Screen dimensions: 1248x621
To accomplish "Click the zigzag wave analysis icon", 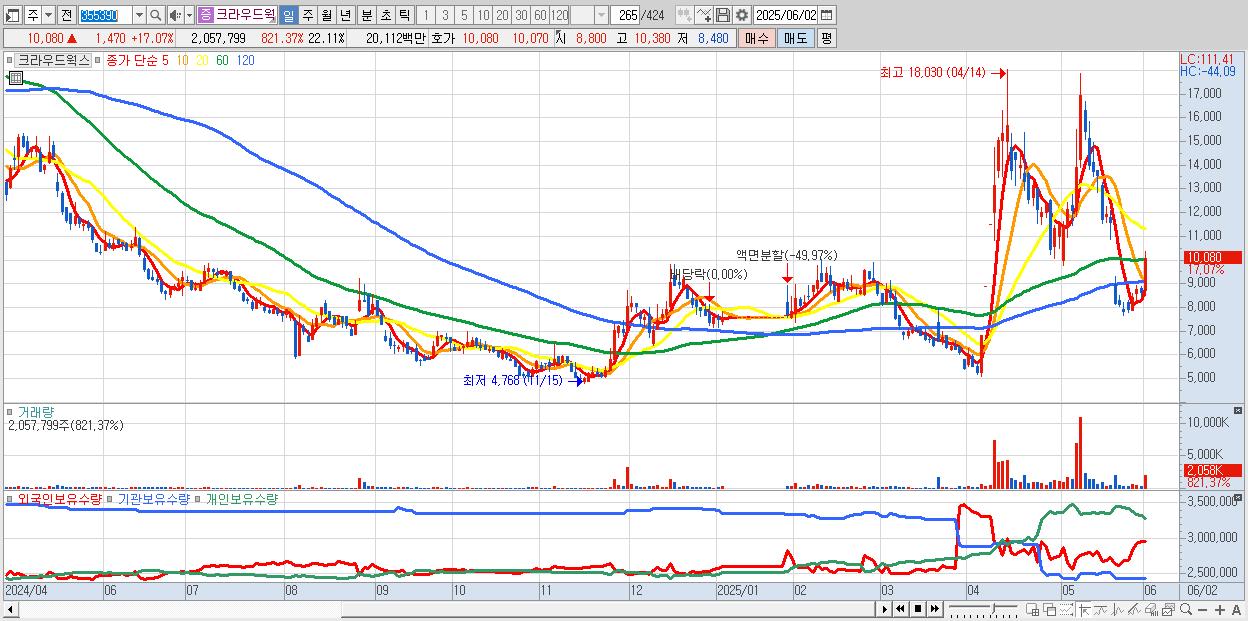I will [1118, 609].
